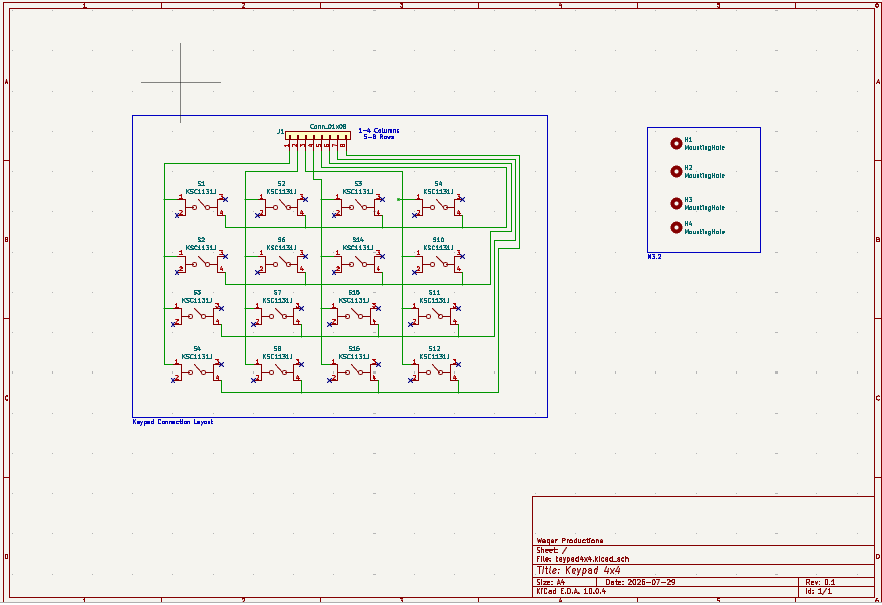Select switch symbol S1
This screenshot has height=605, width=882.
[201, 207]
